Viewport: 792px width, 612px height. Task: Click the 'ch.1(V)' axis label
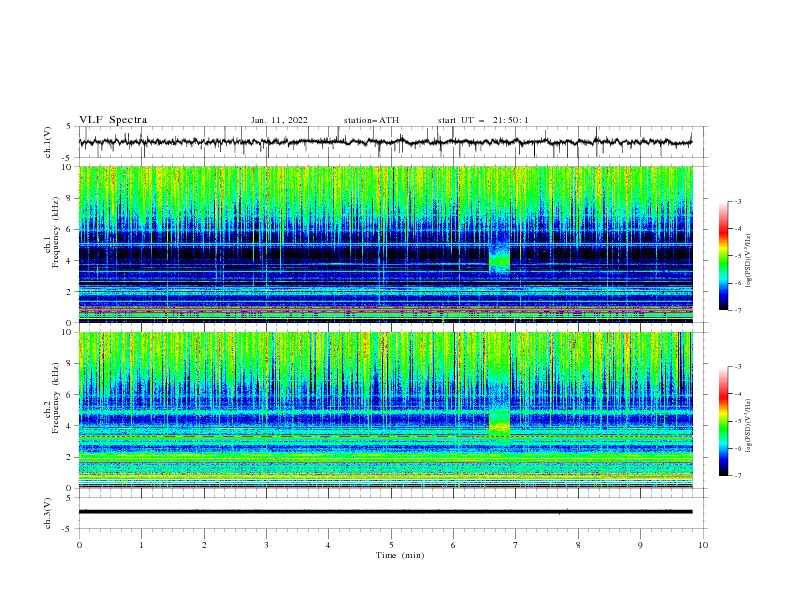48,142
